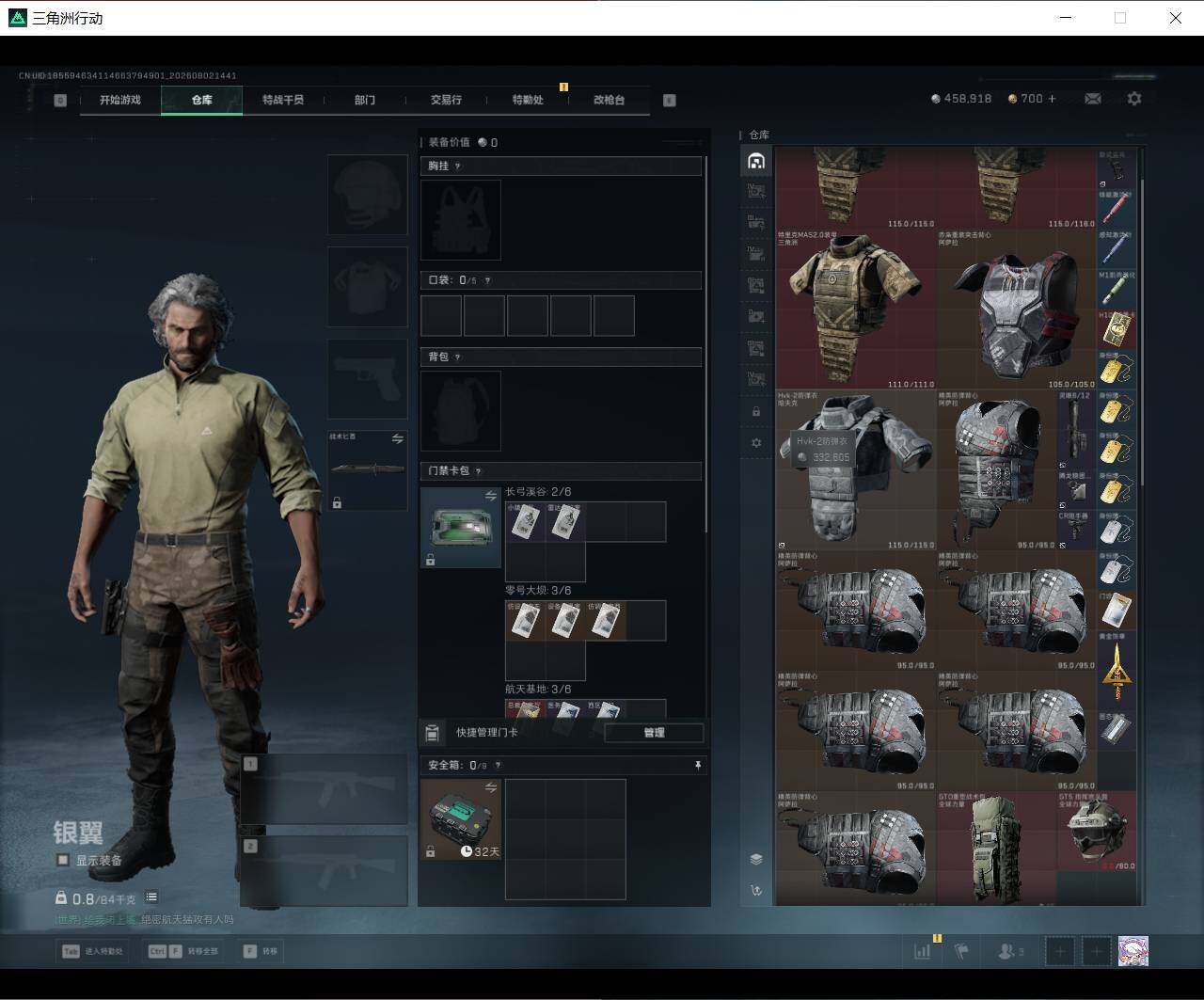Click the Tab 进入特勤处 shortcut button
Viewport: 1204px width, 1000px height.
[x=93, y=951]
